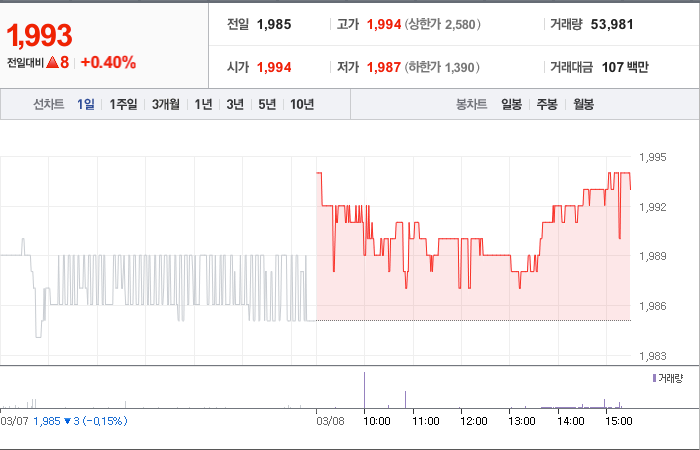Click the +0.40% change percentage

(108, 62)
